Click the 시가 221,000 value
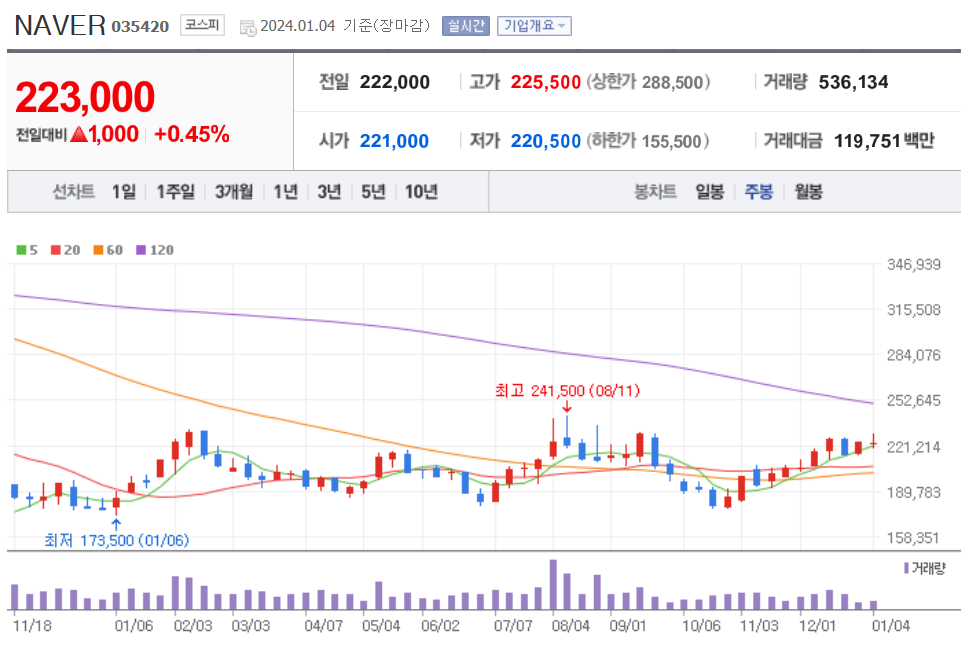 [394, 141]
